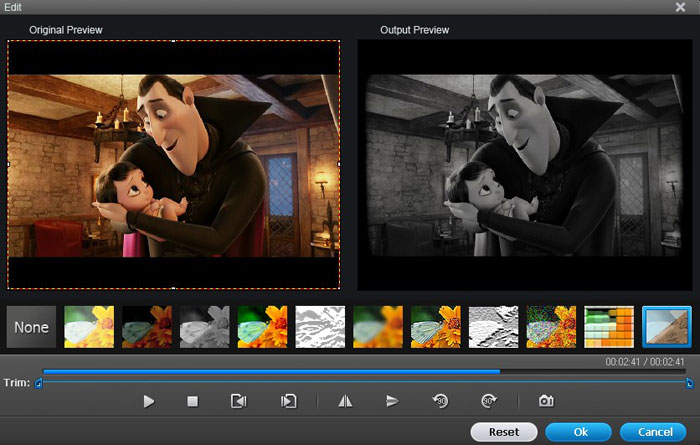
Task: Click the trim end handle
Action: tap(690, 383)
